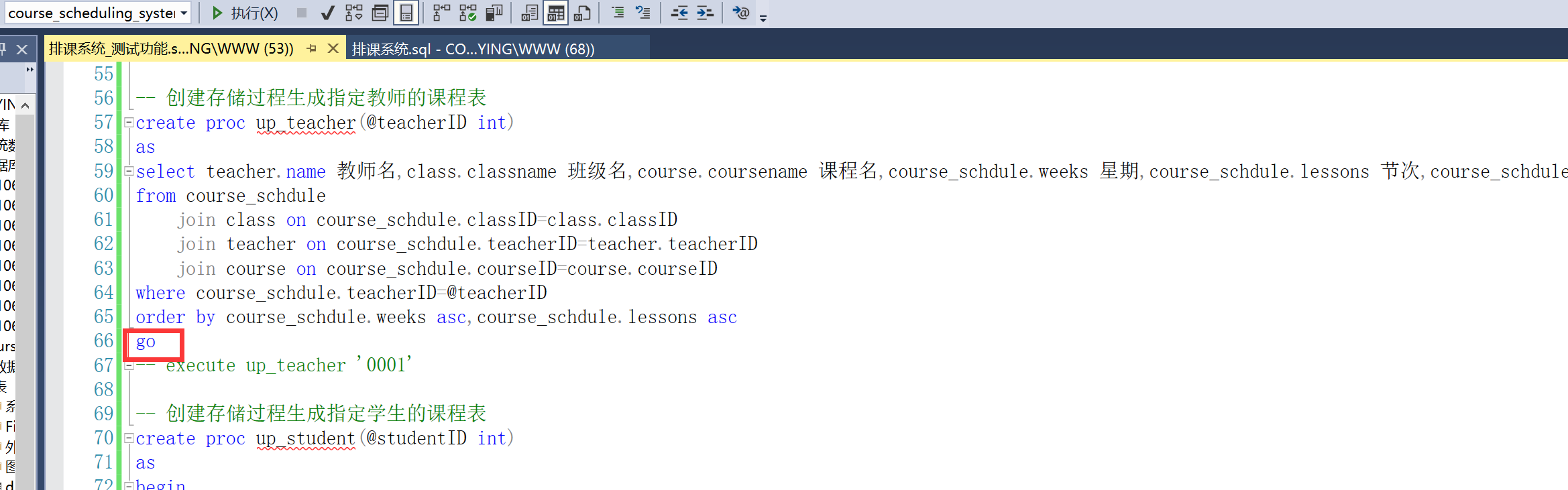Screen dimensions: 1568x490
Task: Collapse the select statement at line 59
Action: [129, 172]
